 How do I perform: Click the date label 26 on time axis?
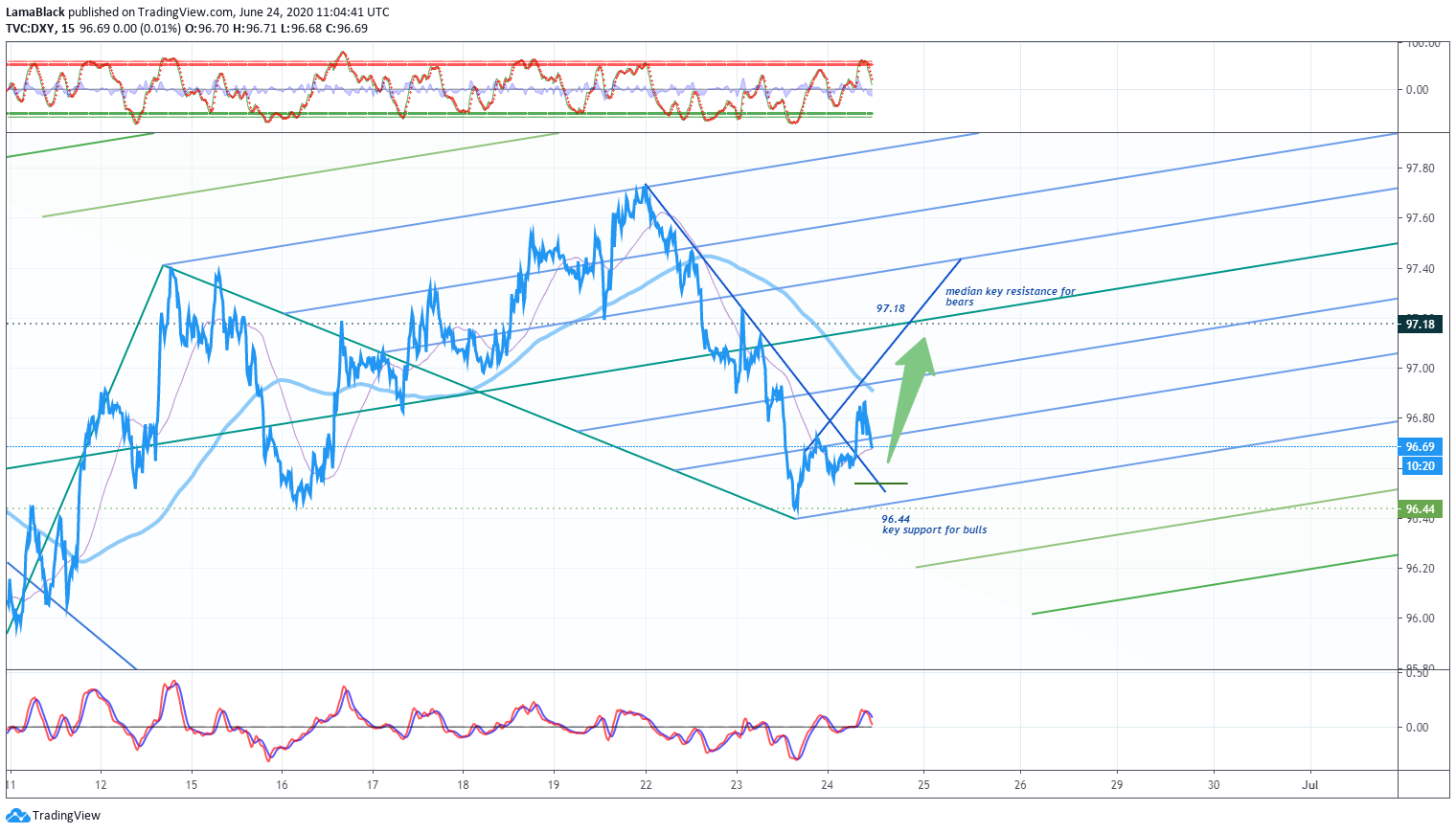pyautogui.click(x=1020, y=785)
